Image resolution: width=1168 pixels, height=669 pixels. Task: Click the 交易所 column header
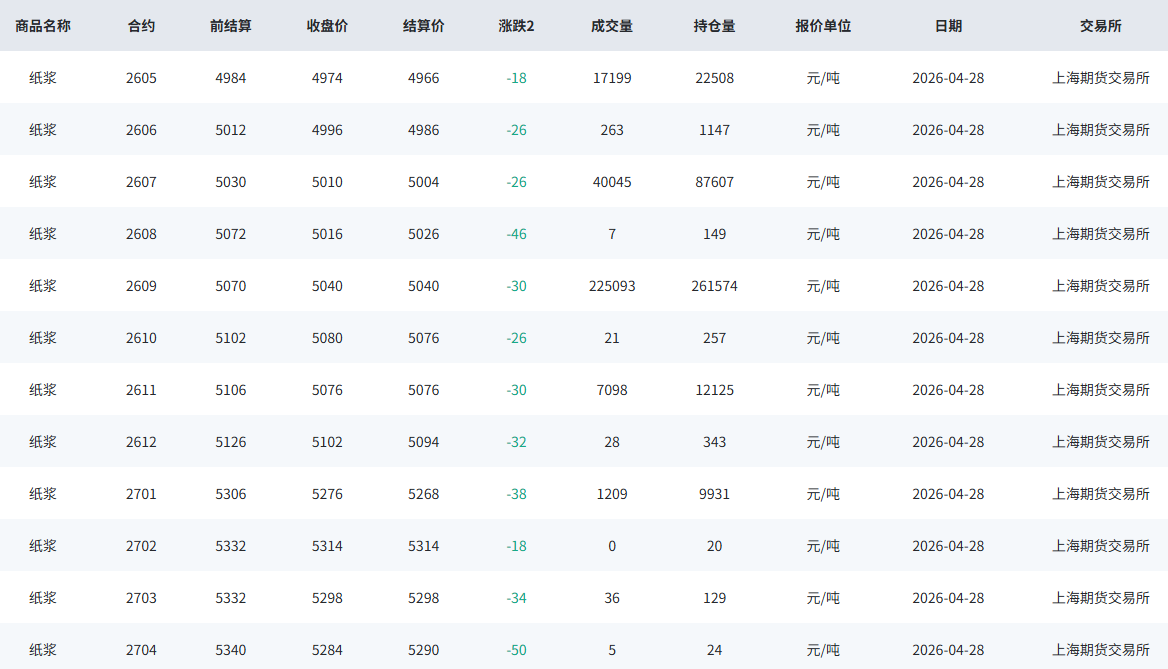[x=1101, y=26]
